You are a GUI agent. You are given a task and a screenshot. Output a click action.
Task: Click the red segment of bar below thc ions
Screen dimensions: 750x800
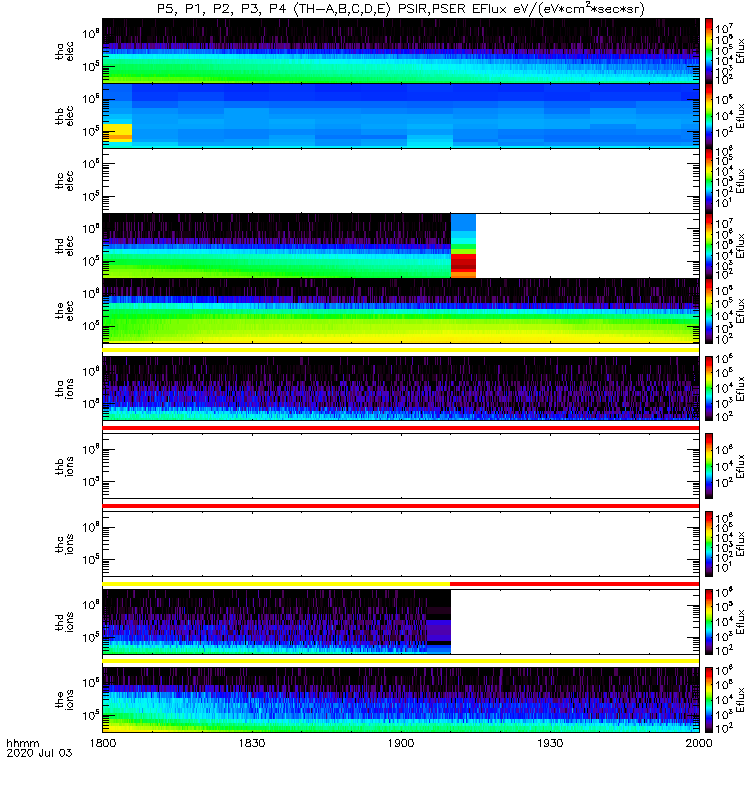point(574,583)
